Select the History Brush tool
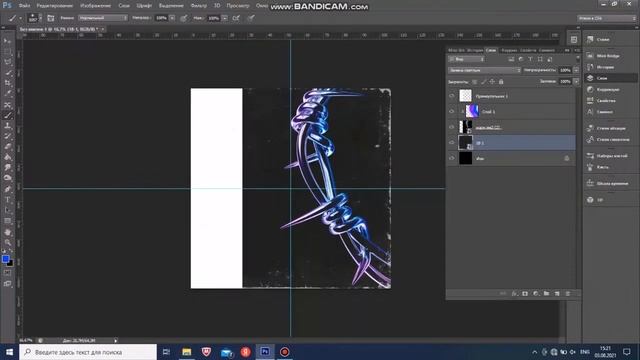This screenshot has width=640, height=360. click(x=8, y=136)
